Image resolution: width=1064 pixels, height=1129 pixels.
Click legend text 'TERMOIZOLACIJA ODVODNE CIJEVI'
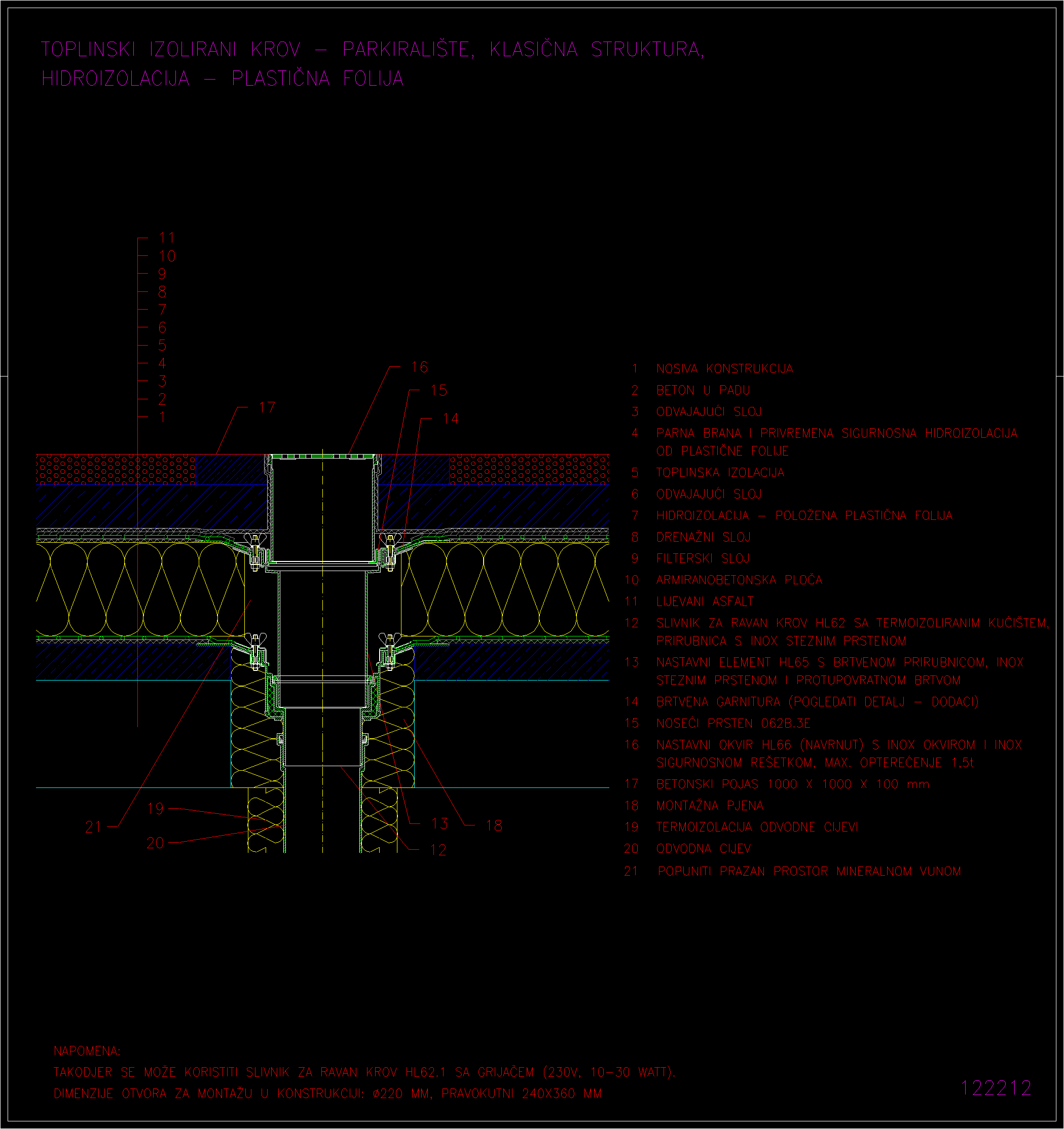[757, 827]
